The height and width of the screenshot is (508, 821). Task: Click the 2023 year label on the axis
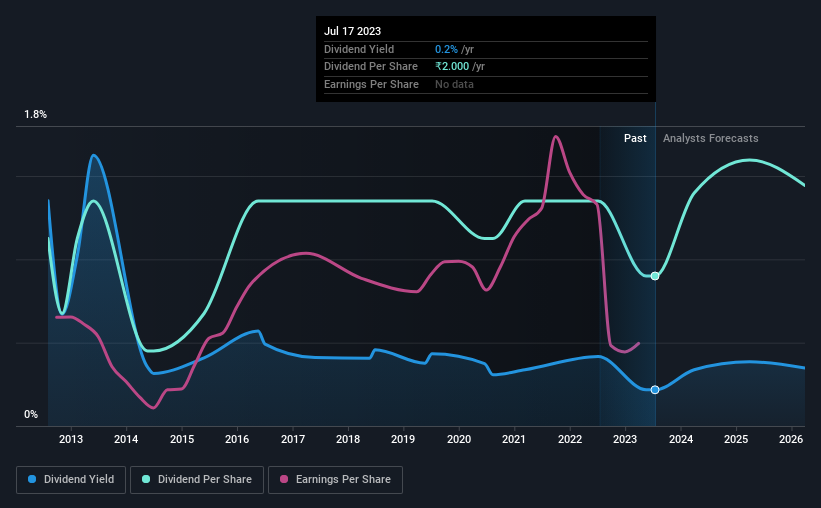[625, 439]
